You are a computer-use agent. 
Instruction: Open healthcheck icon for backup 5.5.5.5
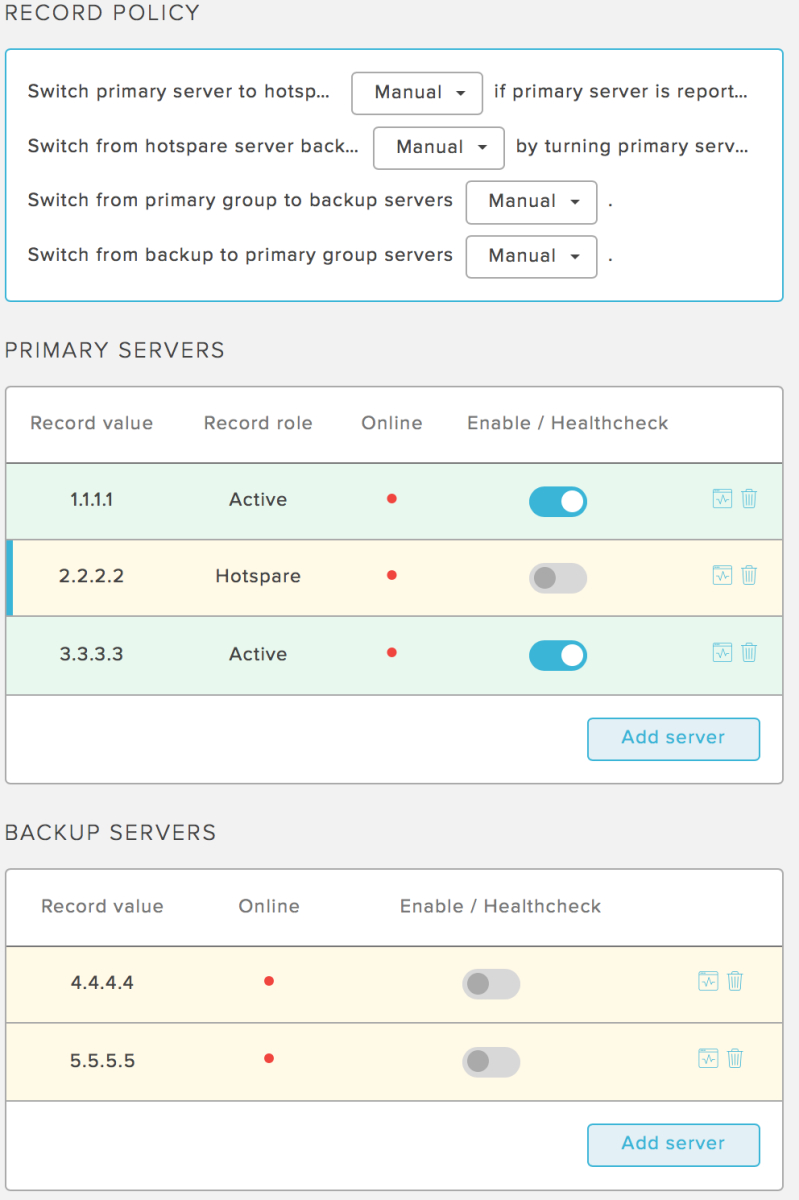point(708,1058)
